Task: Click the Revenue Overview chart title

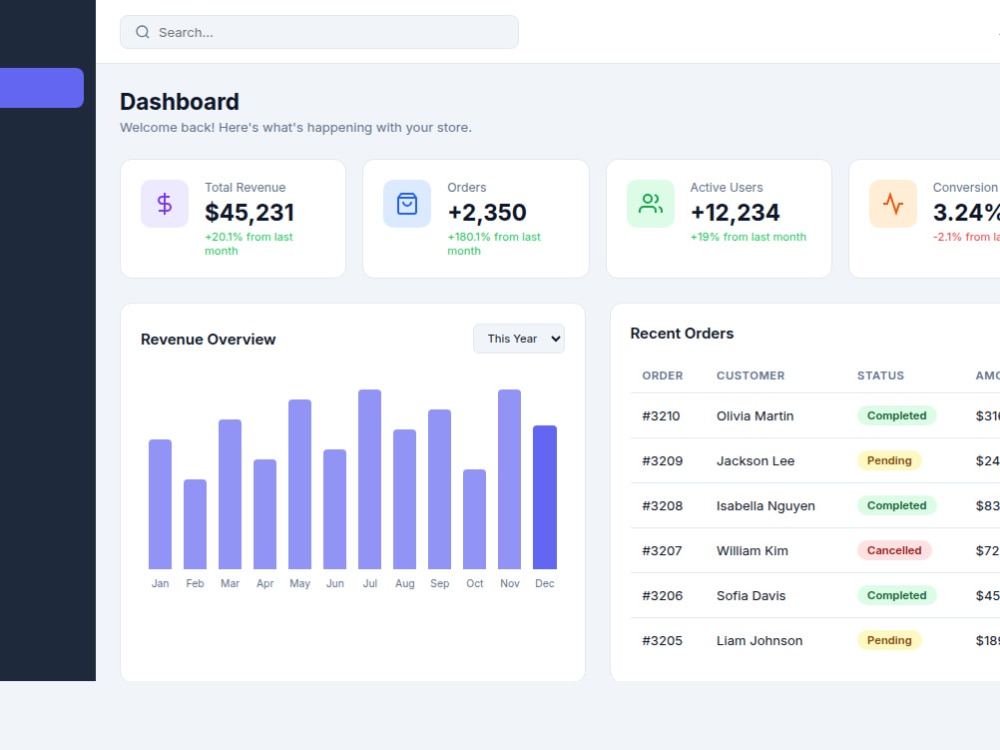Action: pos(208,339)
